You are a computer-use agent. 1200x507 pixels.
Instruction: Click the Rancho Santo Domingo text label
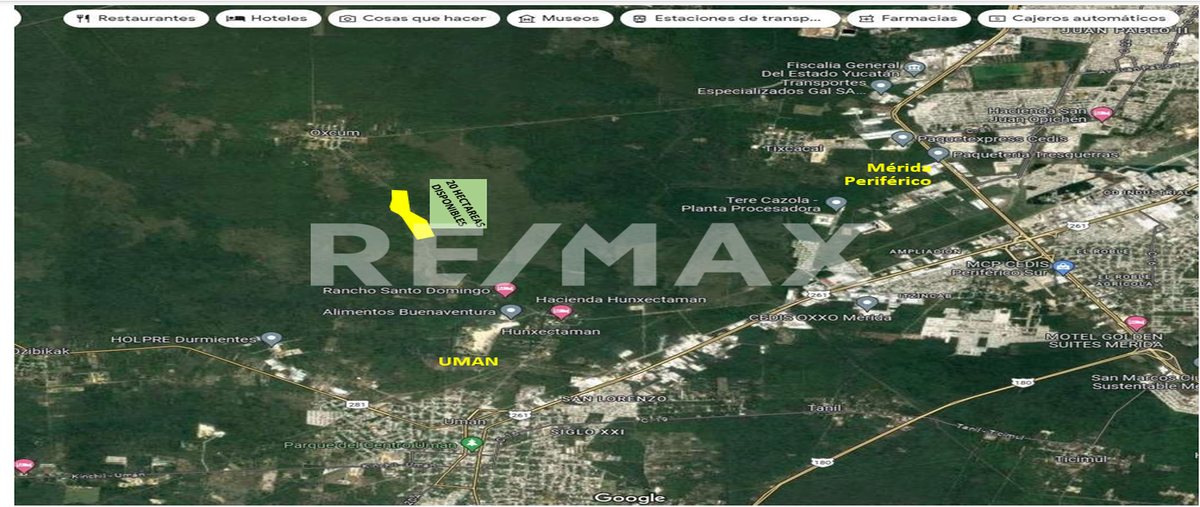(406, 291)
